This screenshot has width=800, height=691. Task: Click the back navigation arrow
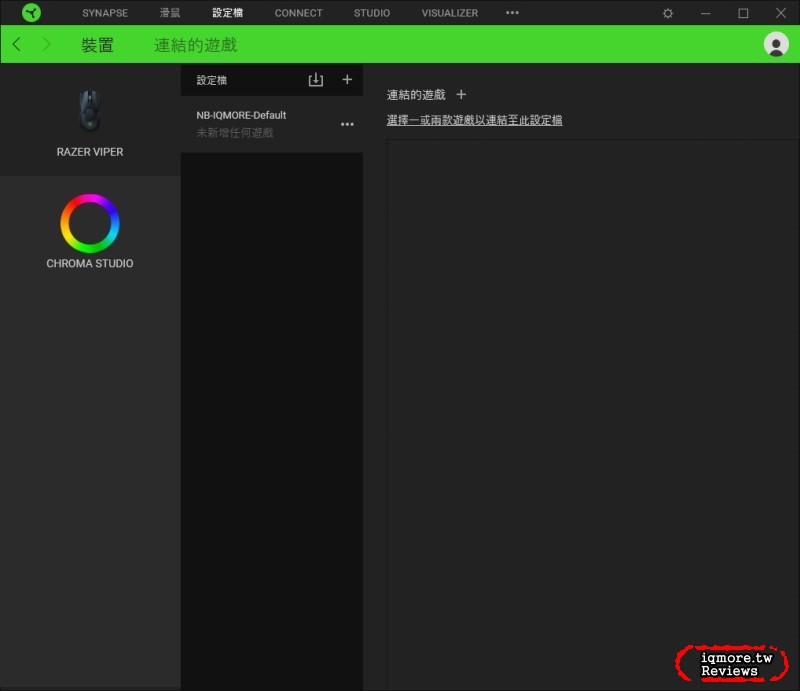[x=16, y=45]
